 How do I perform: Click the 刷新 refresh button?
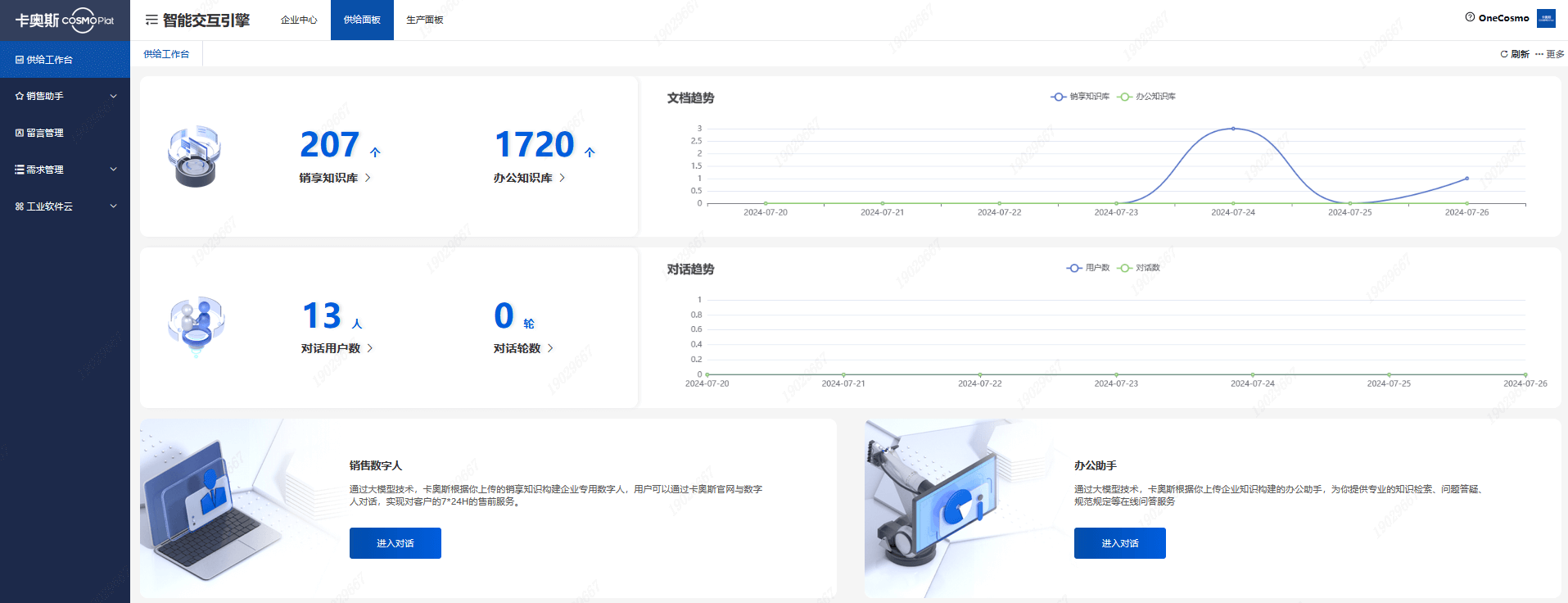pos(1515,54)
